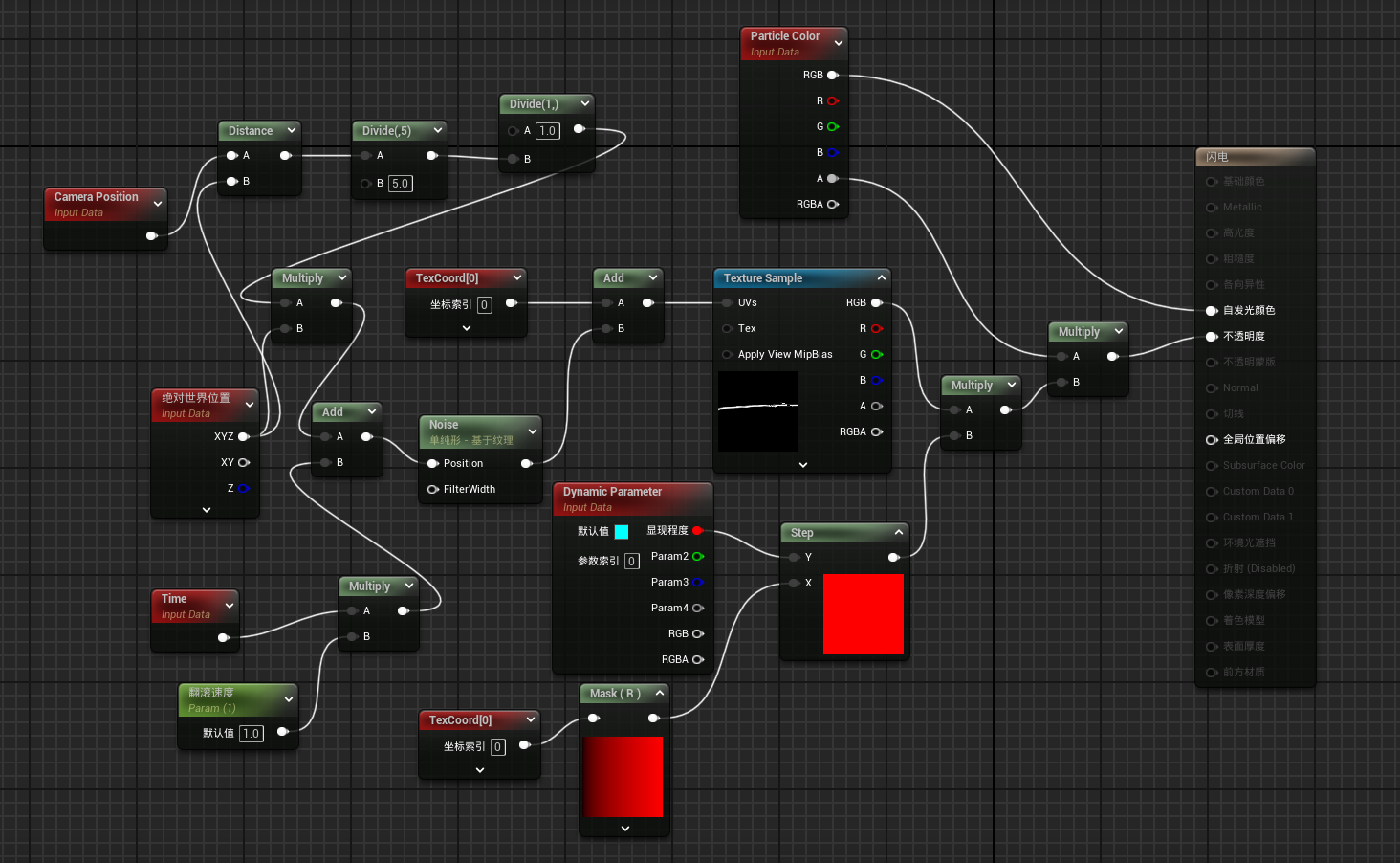
Task: Click the RGBA pin on Particle Color
Action: [x=832, y=204]
